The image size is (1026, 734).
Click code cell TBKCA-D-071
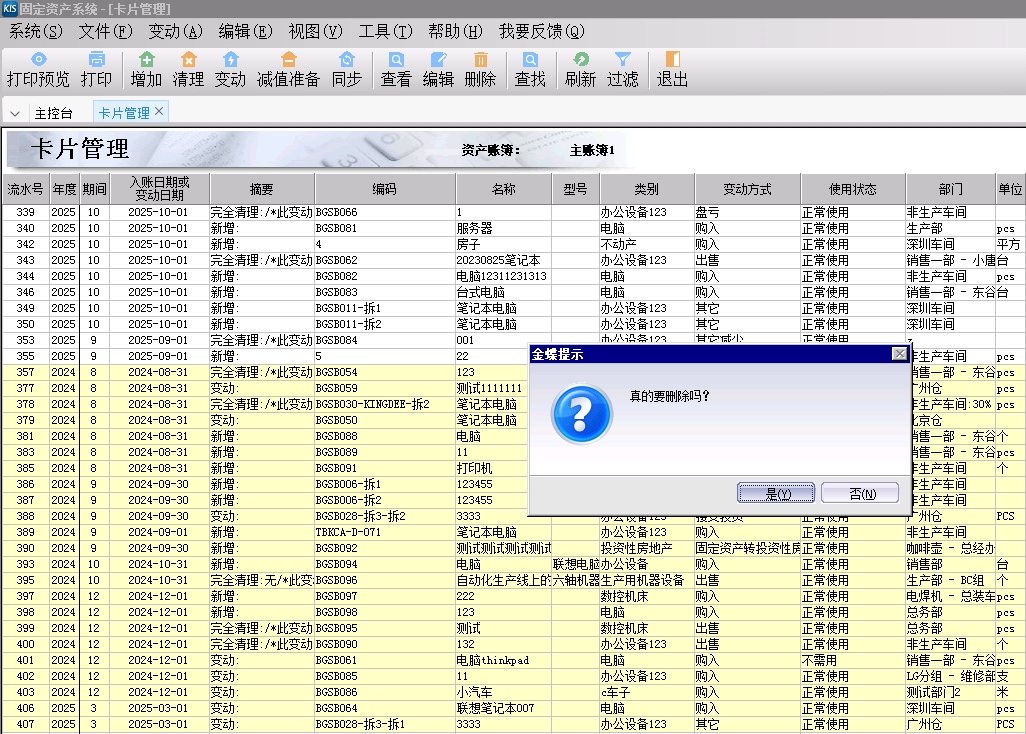pyautogui.click(x=385, y=533)
